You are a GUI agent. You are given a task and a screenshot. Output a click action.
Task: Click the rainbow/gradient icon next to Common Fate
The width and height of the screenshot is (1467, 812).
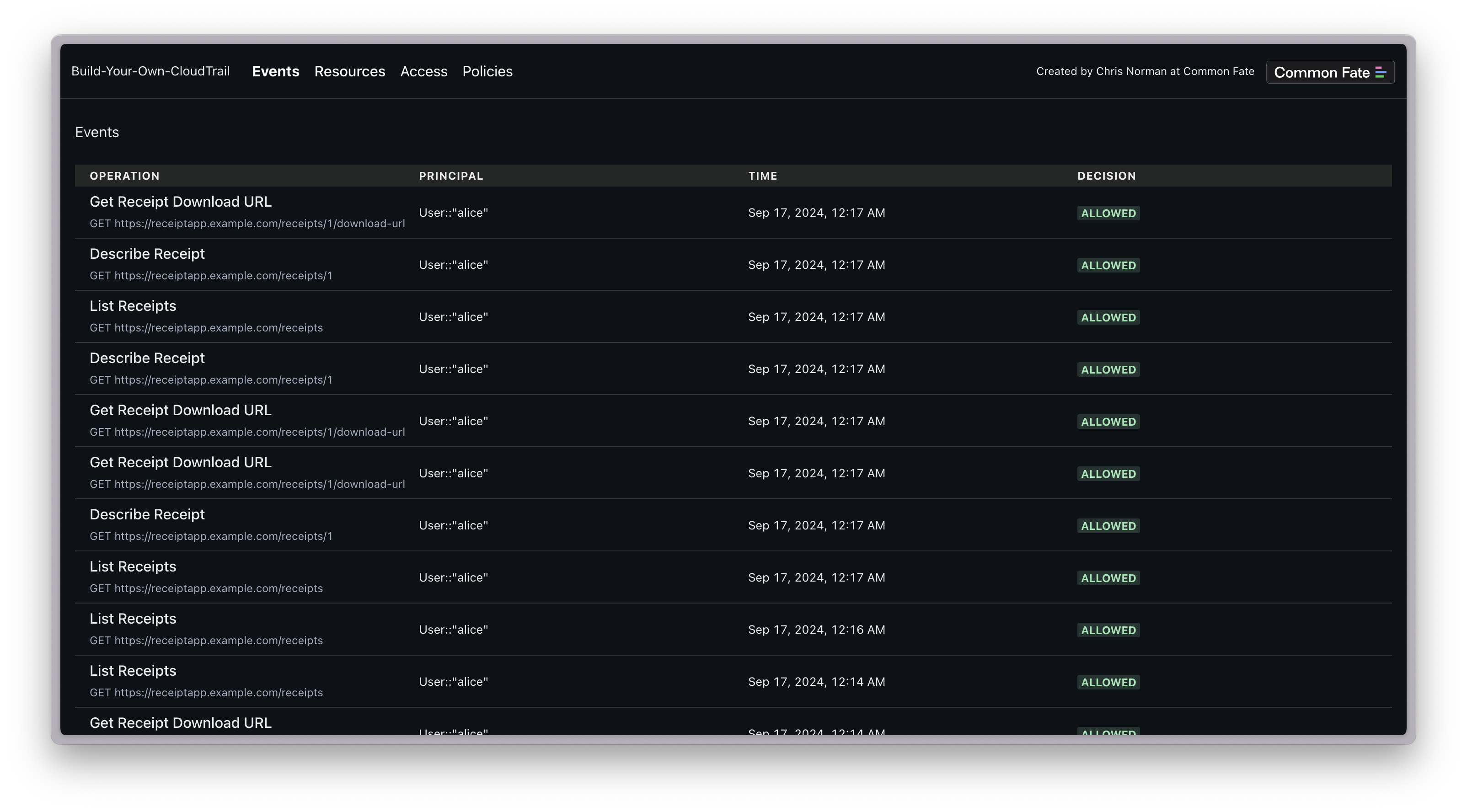click(1381, 71)
